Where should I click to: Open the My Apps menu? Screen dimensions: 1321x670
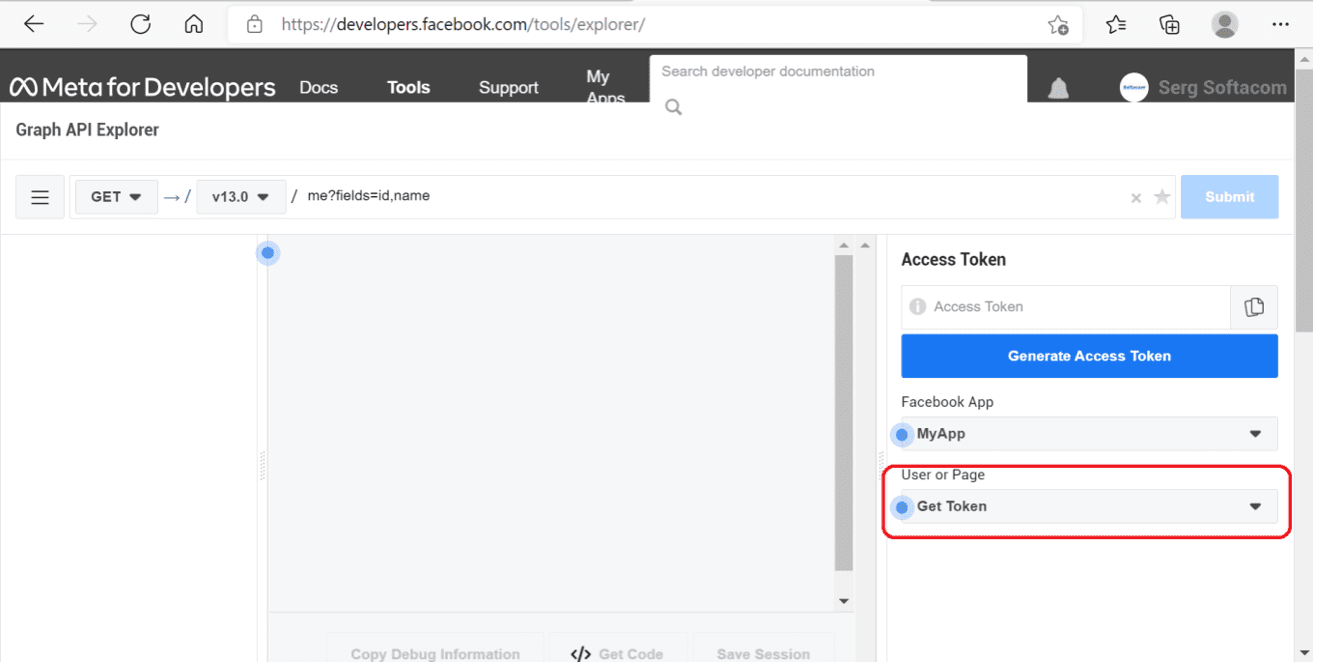coord(605,87)
